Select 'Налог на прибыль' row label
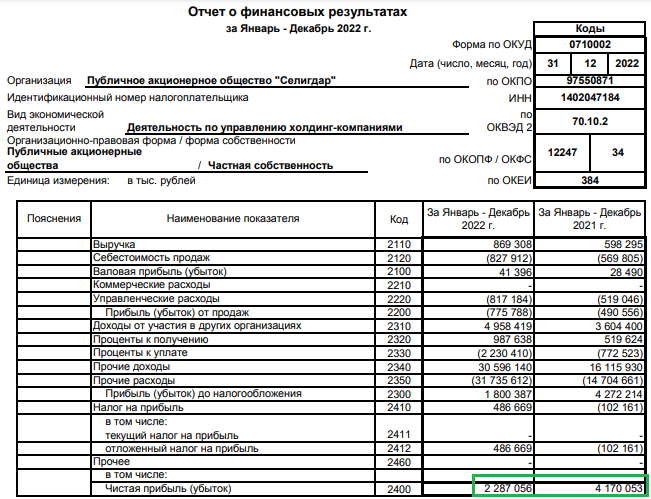The image size is (651, 499). 138,408
